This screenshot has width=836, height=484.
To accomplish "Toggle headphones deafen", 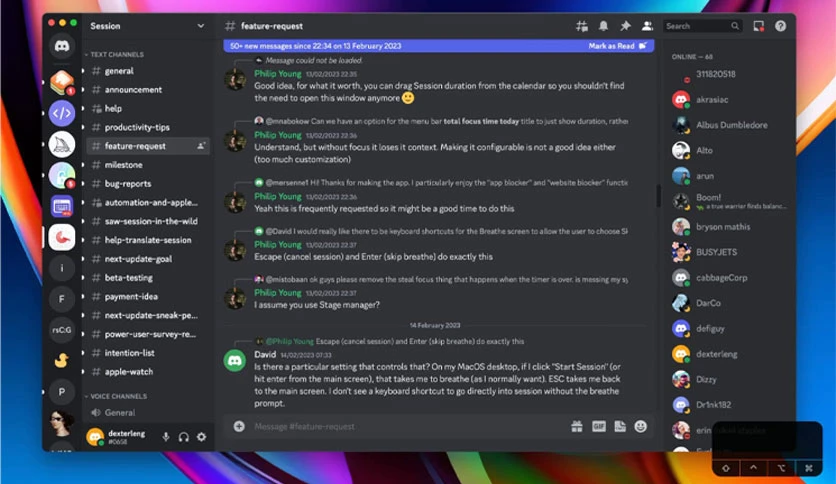I will 184,437.
